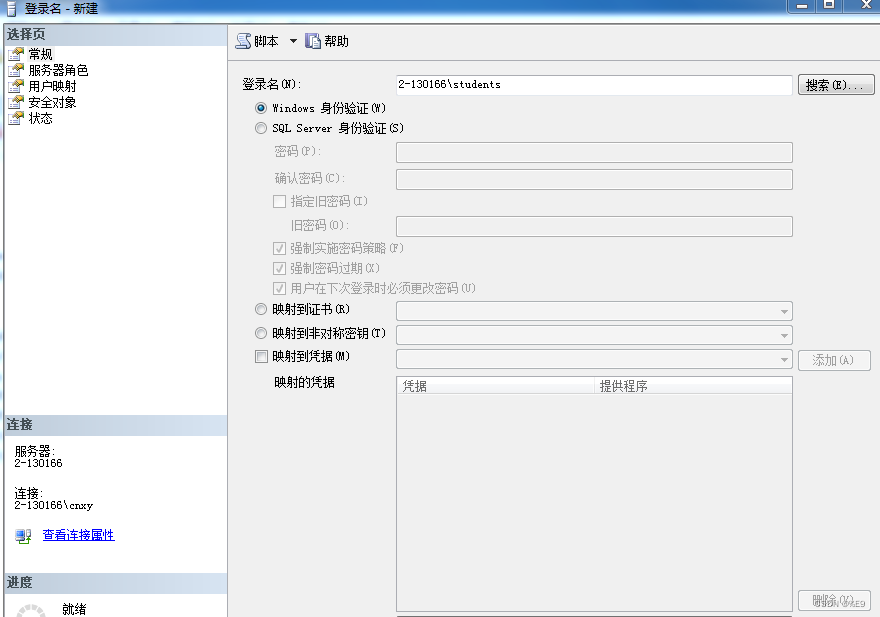Select the 状态 page icon
Image resolution: width=880 pixels, height=617 pixels.
[x=16, y=118]
